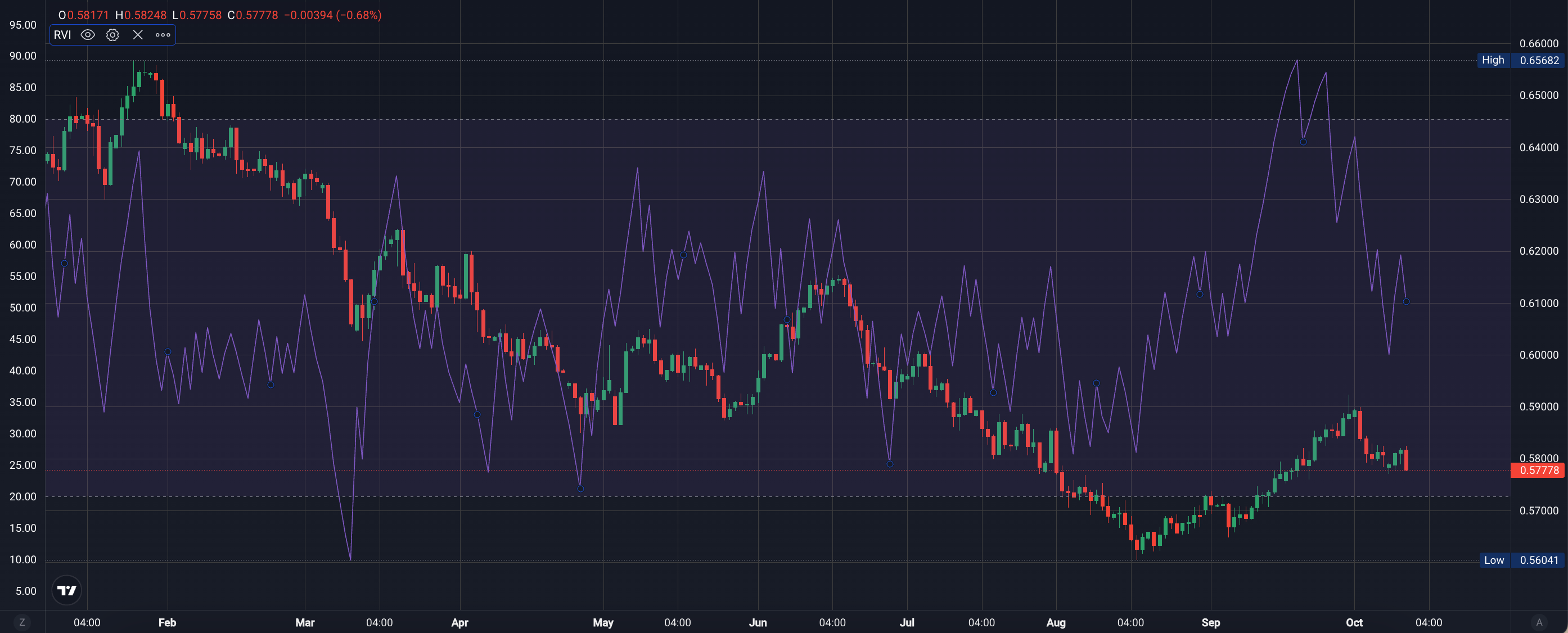Click the RVI indicator label
This screenshot has width=1568, height=633.
[62, 35]
